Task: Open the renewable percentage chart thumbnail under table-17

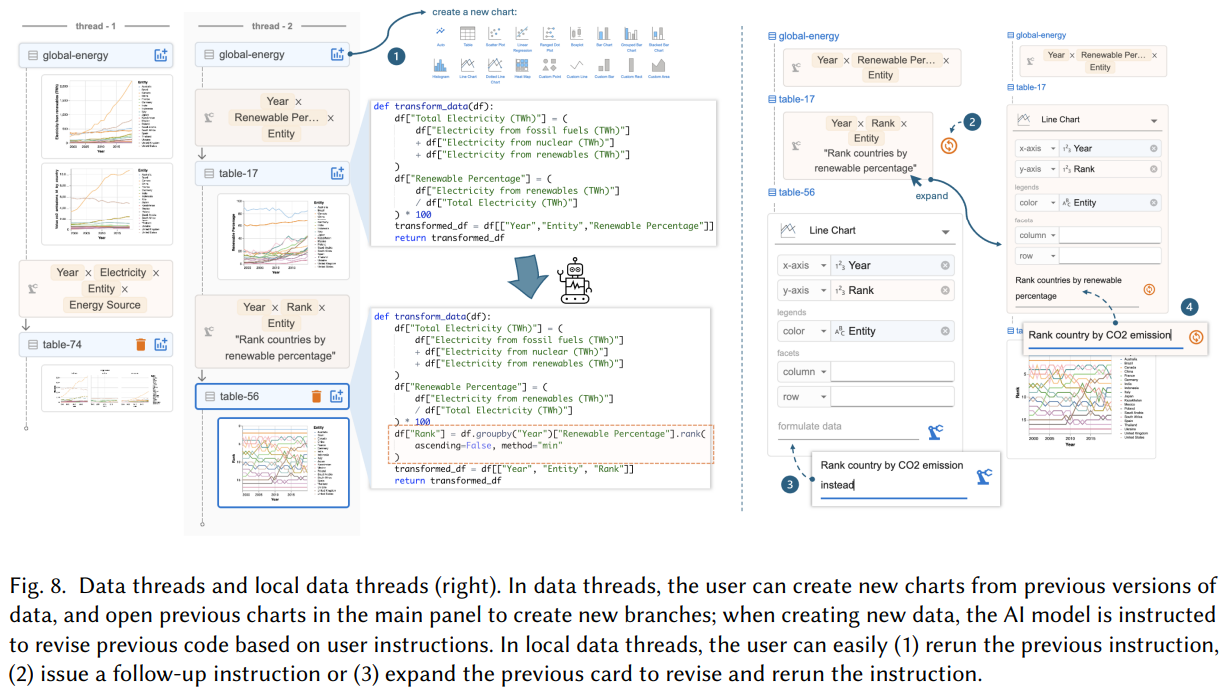Action: point(283,235)
